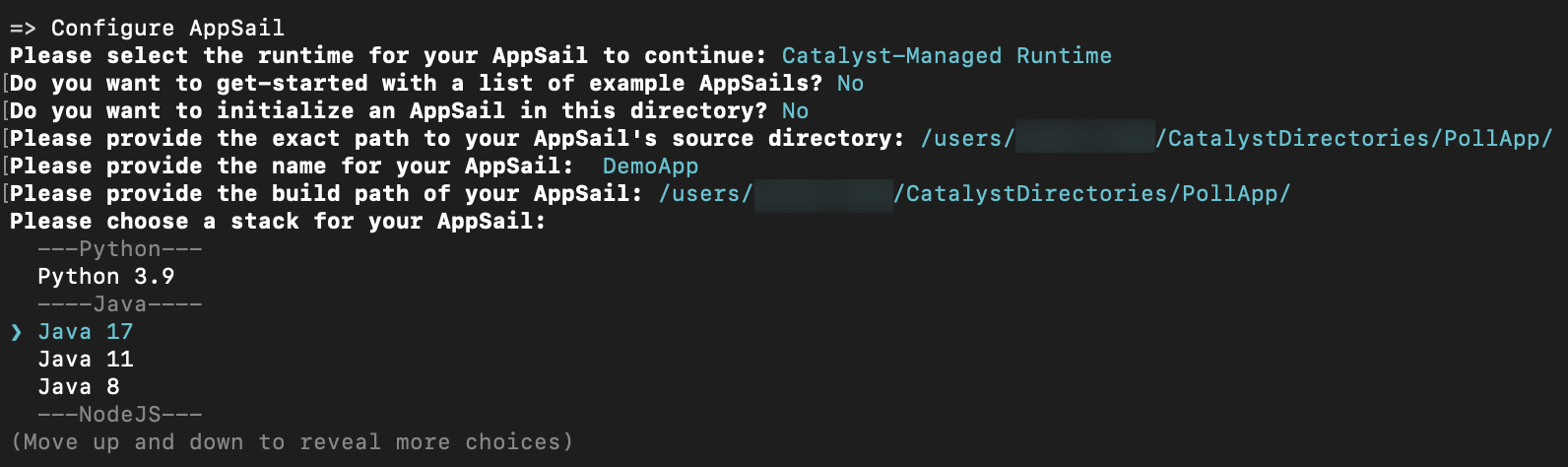Viewport: 1568px width, 467px height.
Task: Choose the Java 17 stack option
Action: click(85, 332)
